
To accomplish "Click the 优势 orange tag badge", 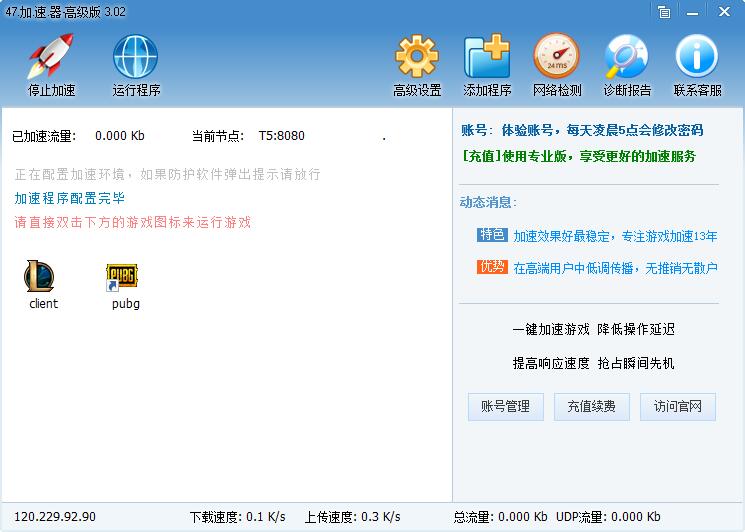I will click(x=492, y=266).
